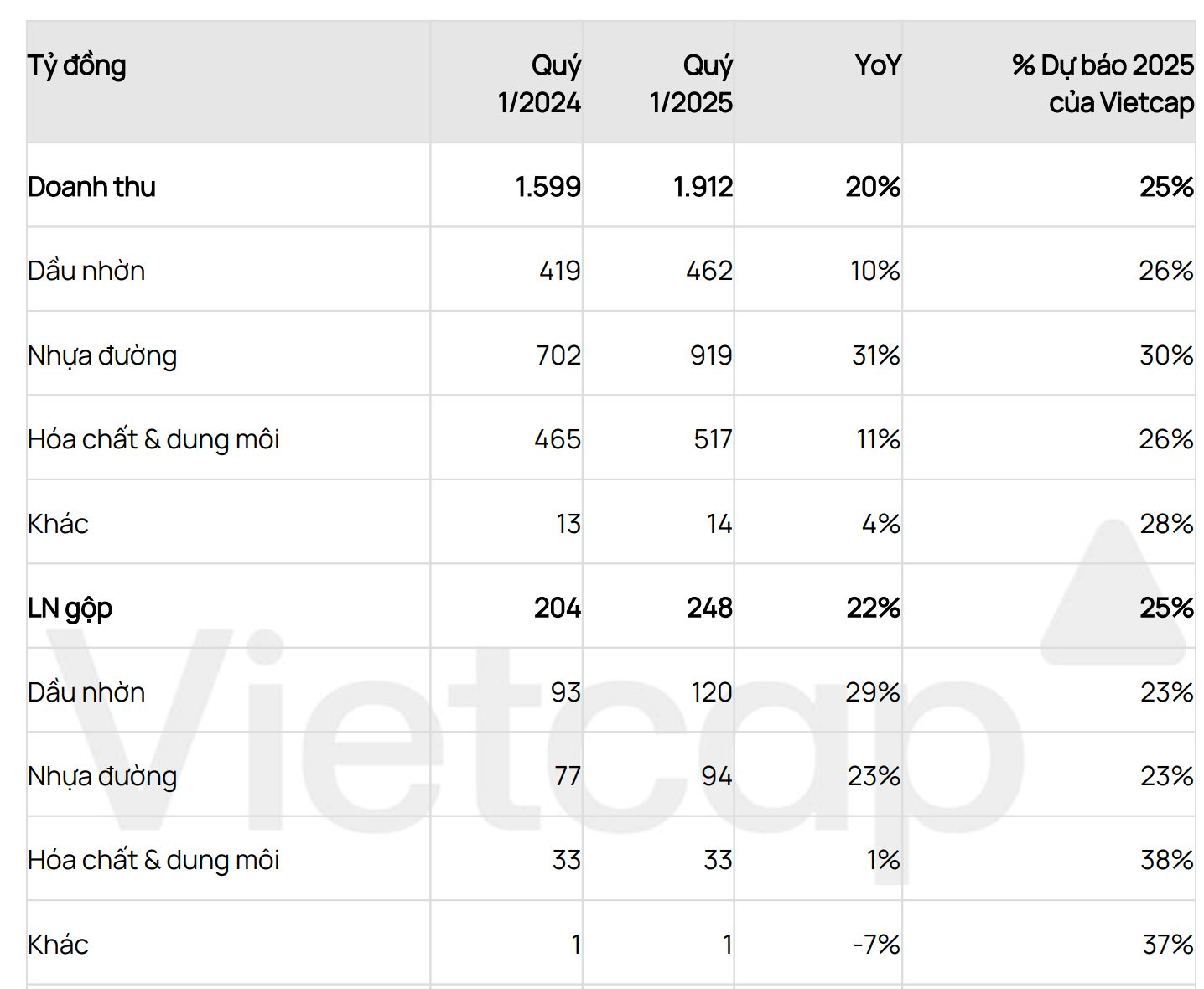
Task: Click Nhựa đường YoY value 31%
Action: click(x=875, y=355)
